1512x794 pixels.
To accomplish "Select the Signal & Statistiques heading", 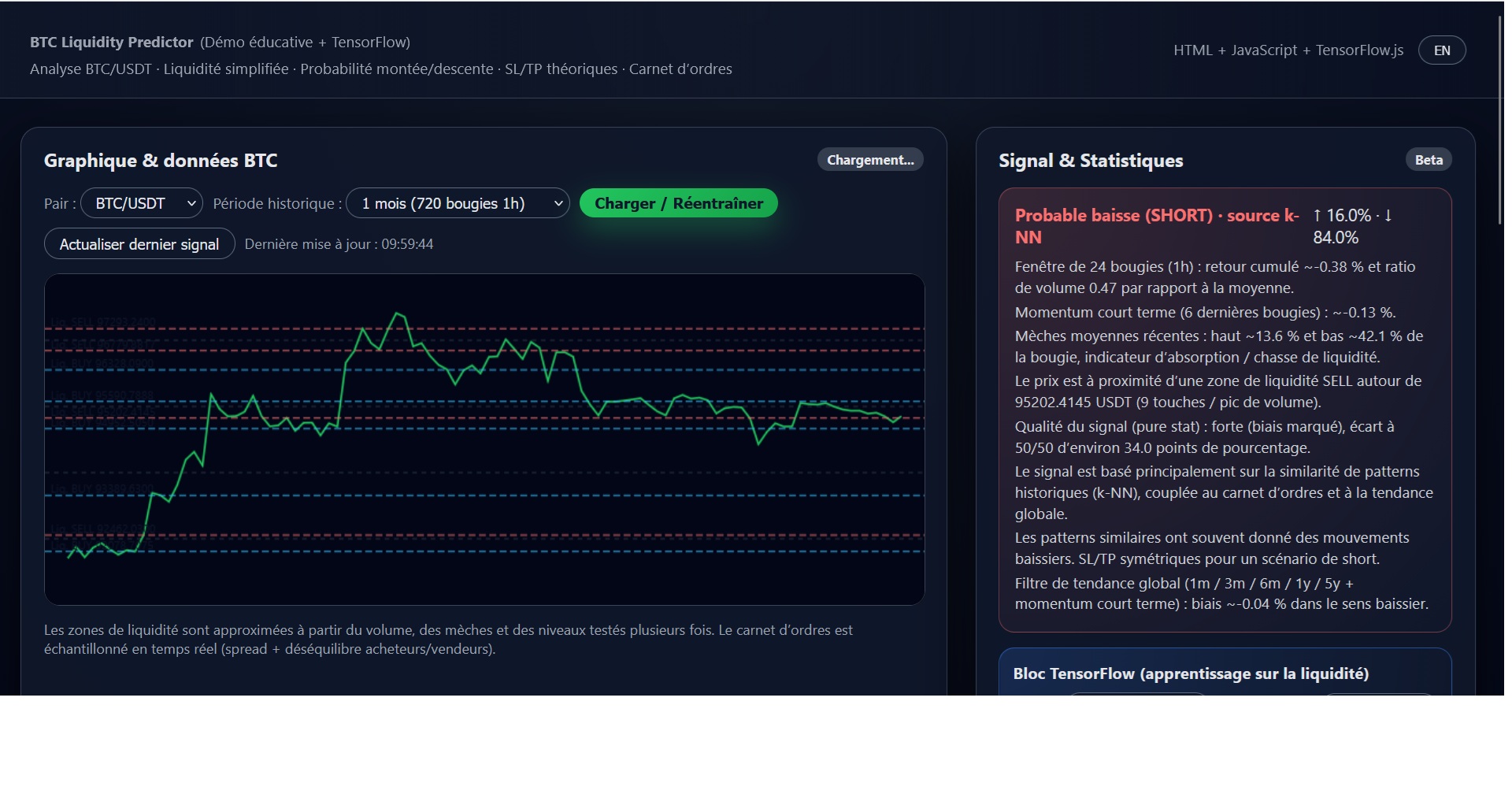I will (x=1091, y=161).
